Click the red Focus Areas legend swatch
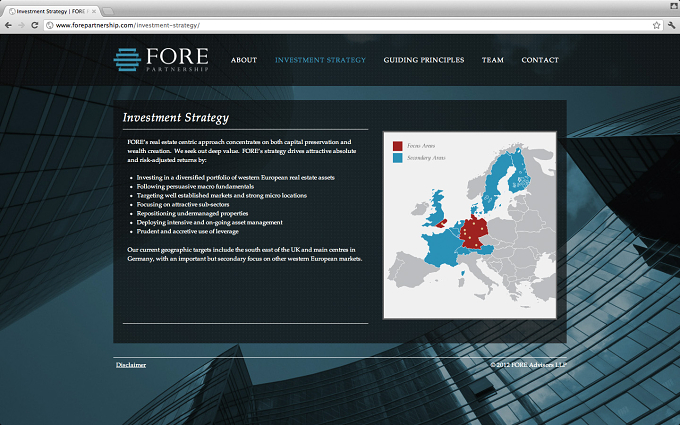Viewport: 680px width, 425px height. [398, 146]
